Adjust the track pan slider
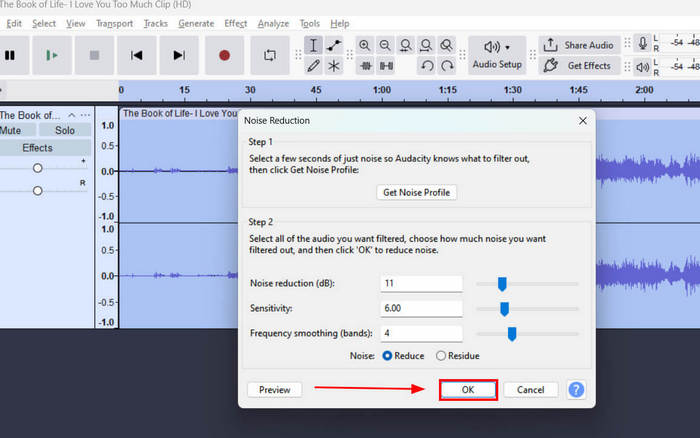This screenshot has height=438, width=700. point(38,191)
